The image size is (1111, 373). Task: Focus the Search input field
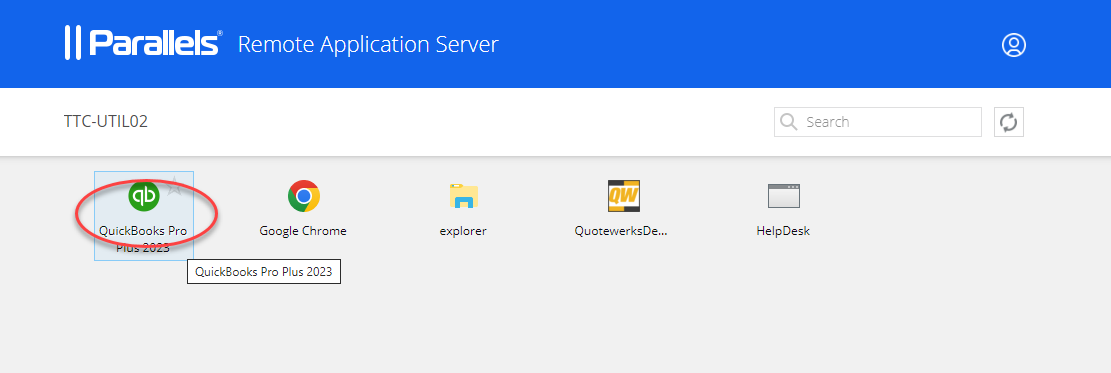[x=878, y=122]
